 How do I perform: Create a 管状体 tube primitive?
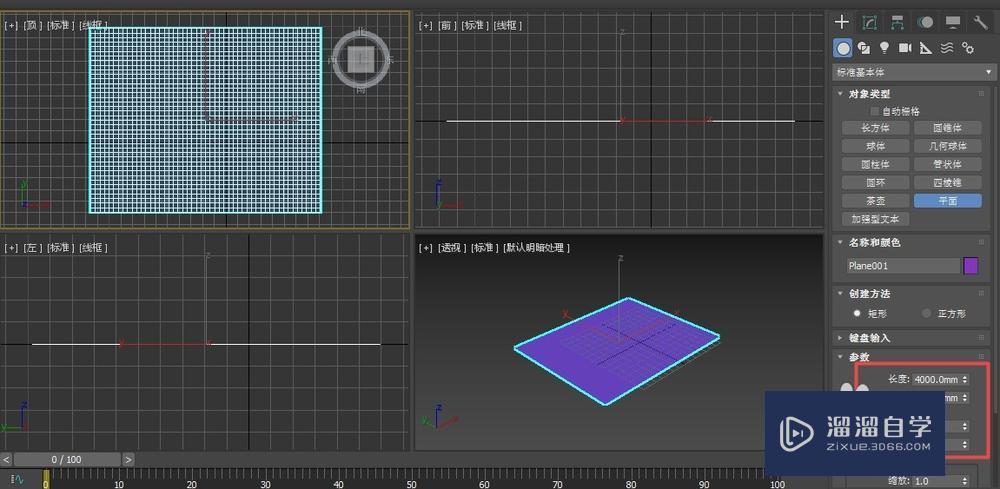(948, 164)
